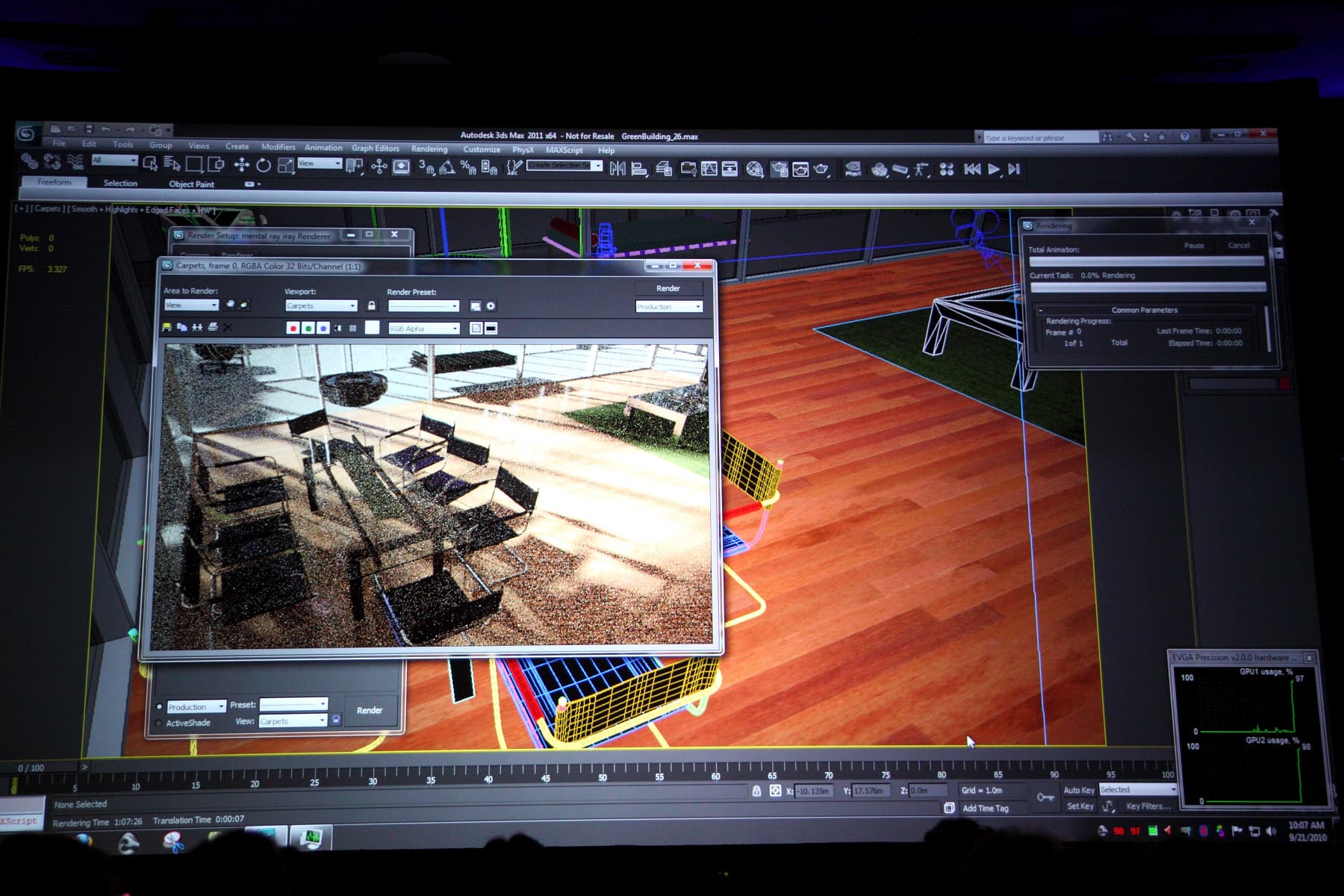Open the Viewport Carpets dropdown
Image resolution: width=1344 pixels, height=896 pixels.
pos(321,305)
